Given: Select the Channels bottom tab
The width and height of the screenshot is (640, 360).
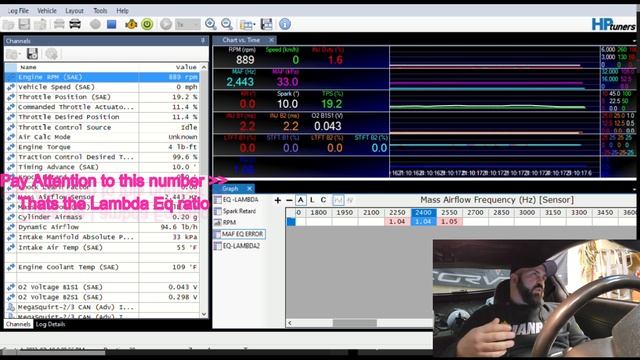Looking at the screenshot, I should coord(18,324).
